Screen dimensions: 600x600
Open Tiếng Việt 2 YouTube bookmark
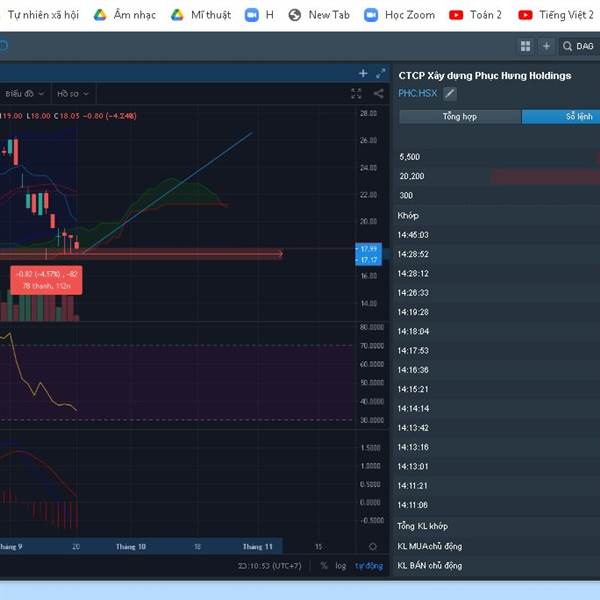coord(556,15)
